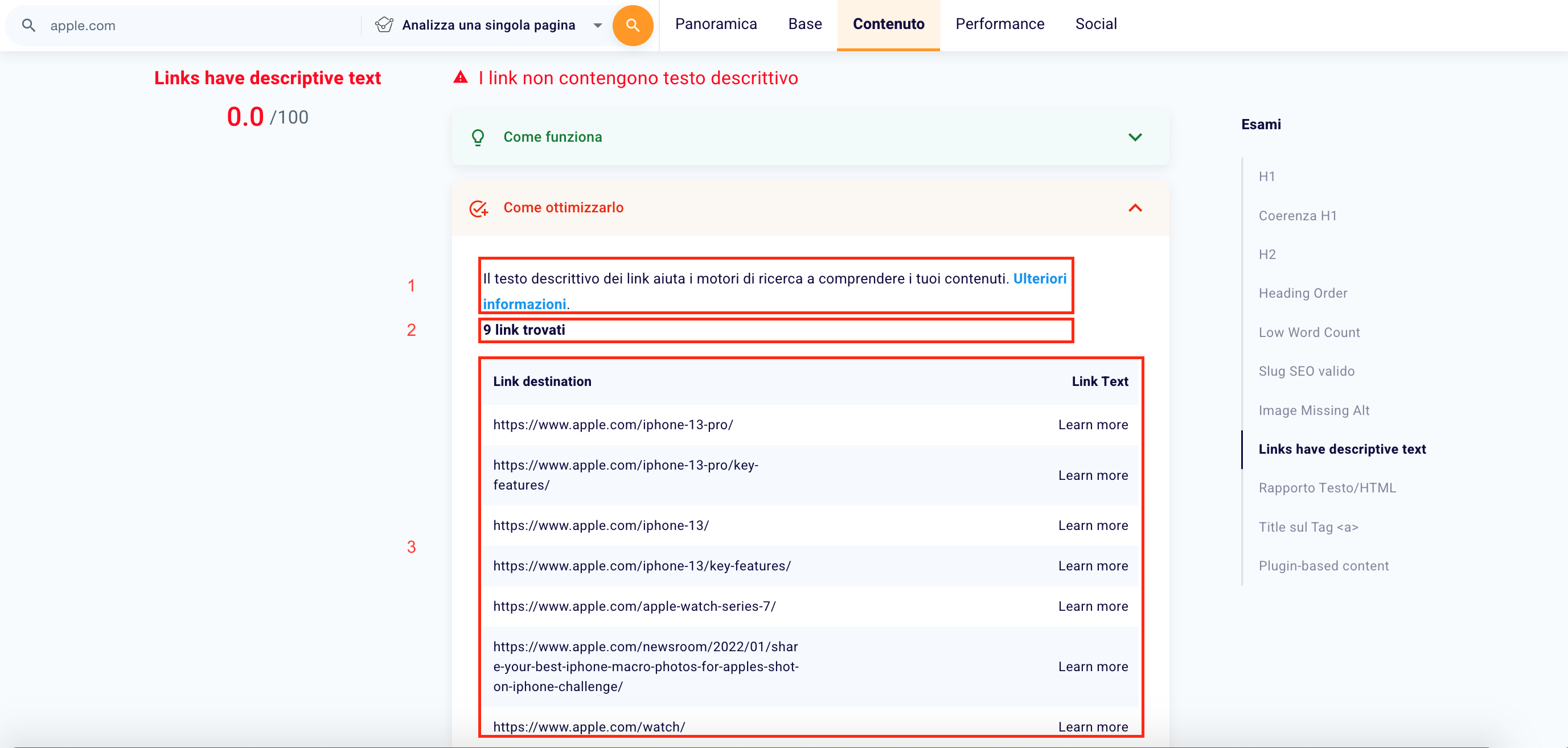Image resolution: width=1568 pixels, height=748 pixels.
Task: Click the I link non contengono testo descrittivo heading
Action: 638,78
